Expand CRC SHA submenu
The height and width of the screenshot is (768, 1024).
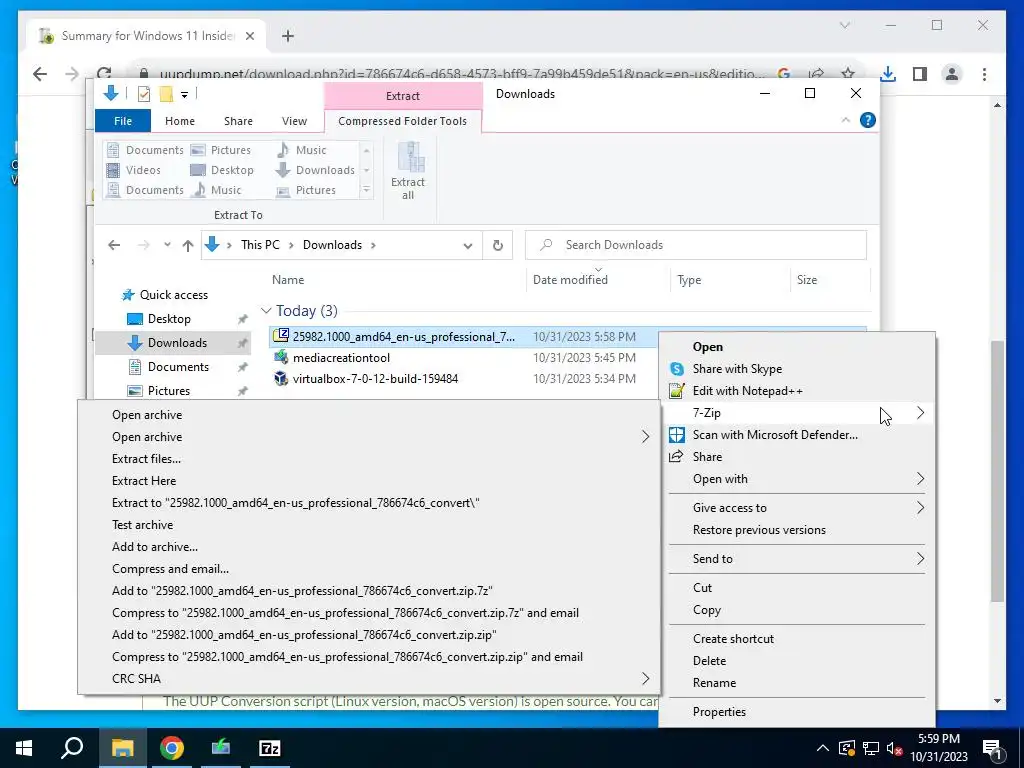(x=645, y=679)
